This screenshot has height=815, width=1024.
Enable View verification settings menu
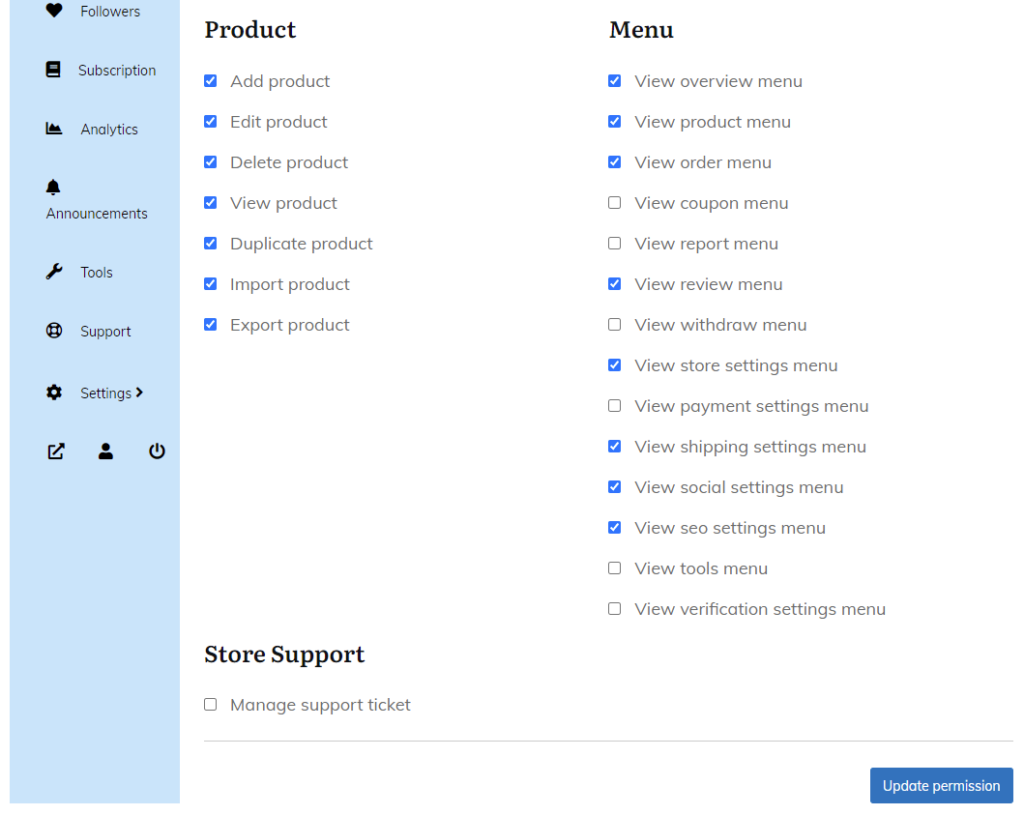[x=614, y=609]
